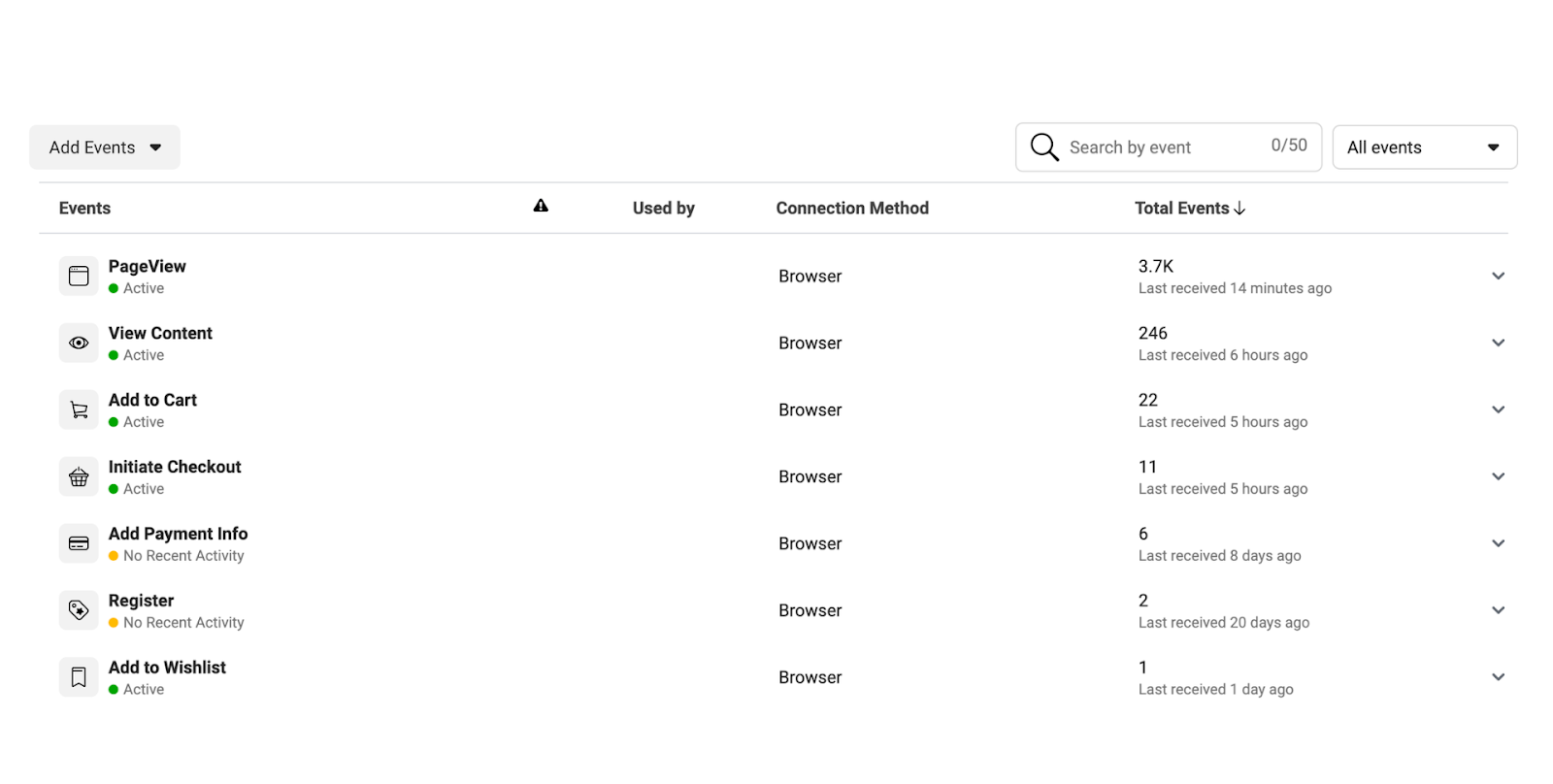The width and height of the screenshot is (1553, 784).
Task: Expand the Add to Wishlist row chevron
Action: [1499, 677]
